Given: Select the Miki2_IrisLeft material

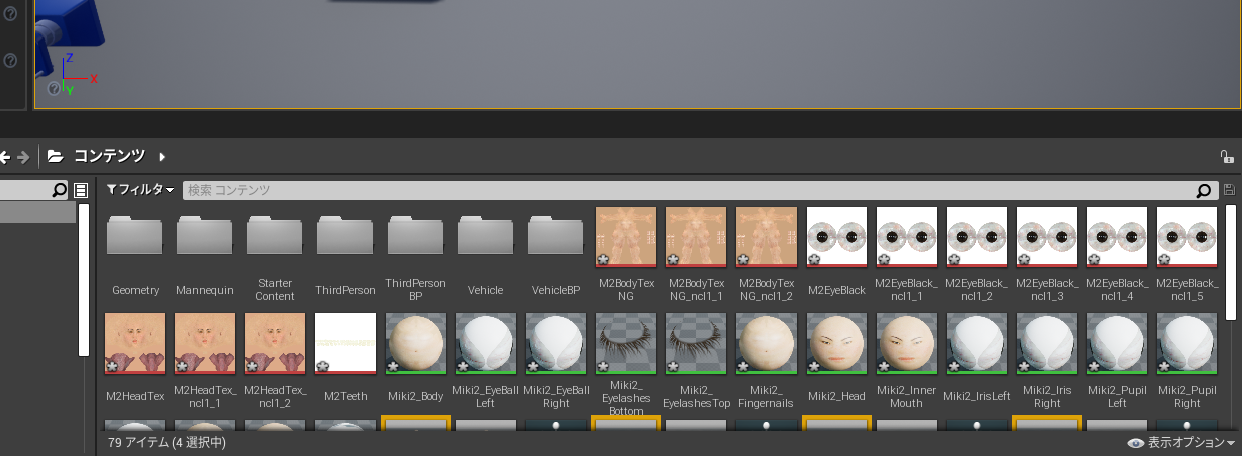Looking at the screenshot, I should (x=976, y=343).
